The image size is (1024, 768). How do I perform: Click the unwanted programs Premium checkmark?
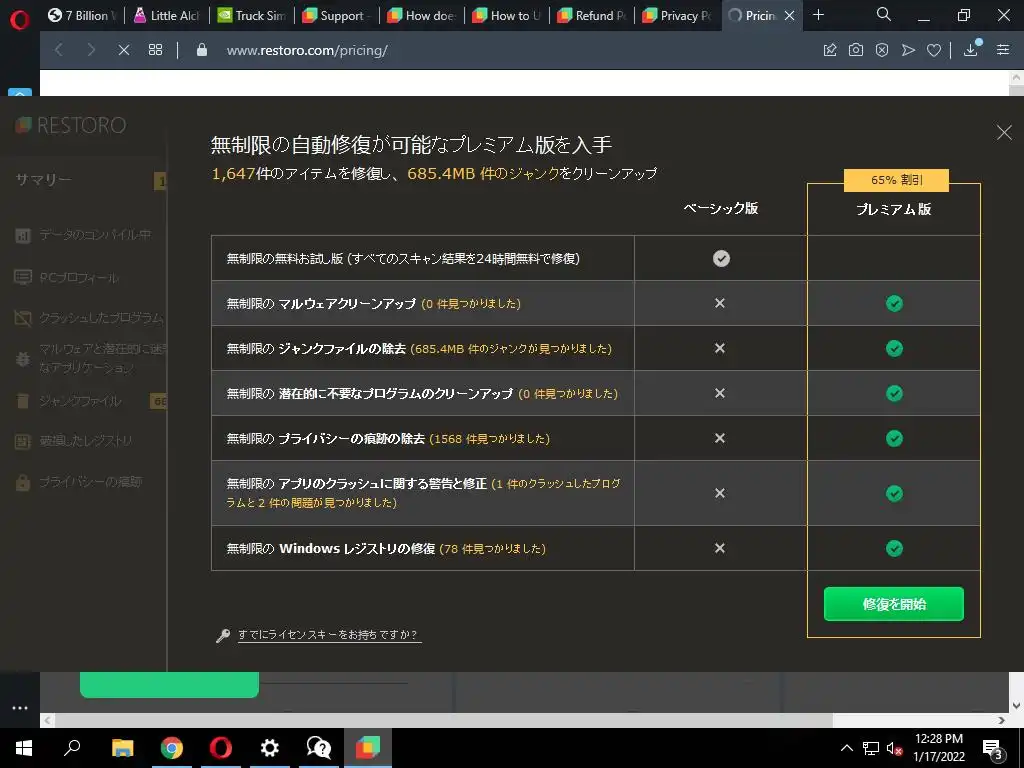coord(894,393)
